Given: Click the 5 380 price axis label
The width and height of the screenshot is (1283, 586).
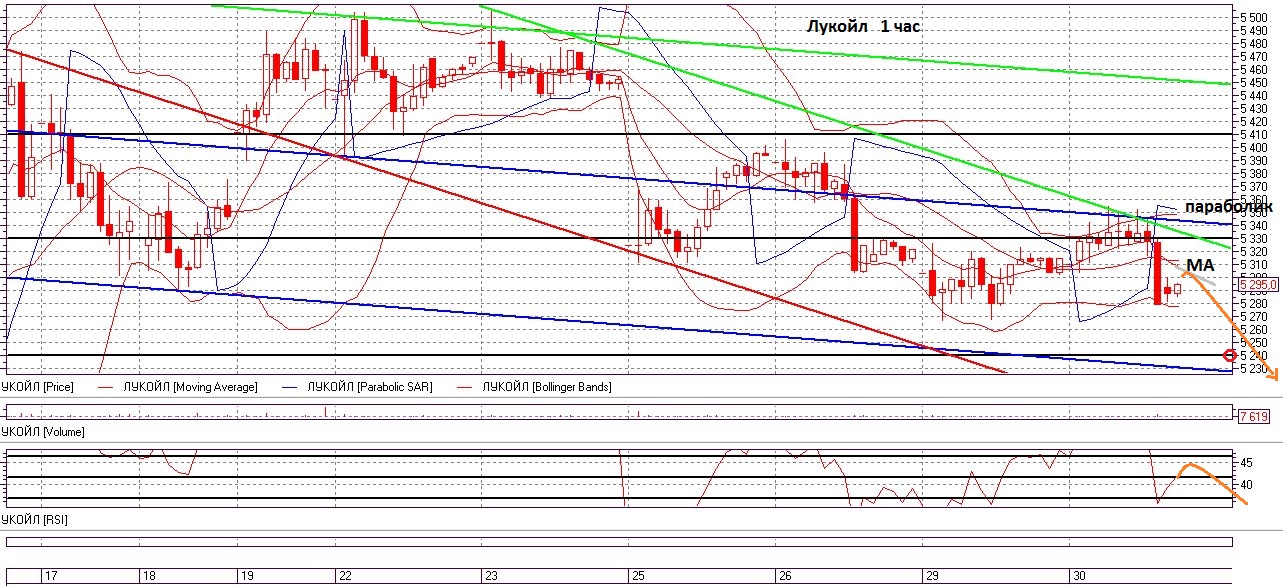Looking at the screenshot, I should coord(1255,173).
